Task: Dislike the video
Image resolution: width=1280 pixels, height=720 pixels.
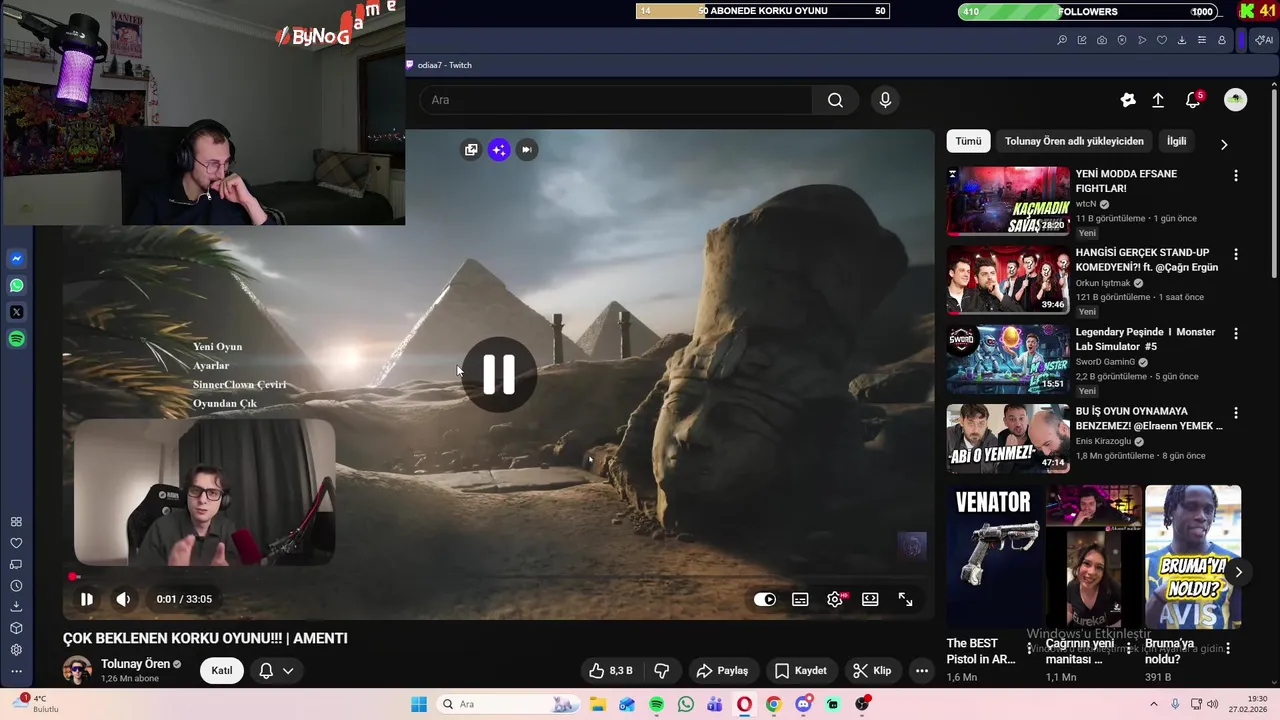Action: tap(661, 671)
